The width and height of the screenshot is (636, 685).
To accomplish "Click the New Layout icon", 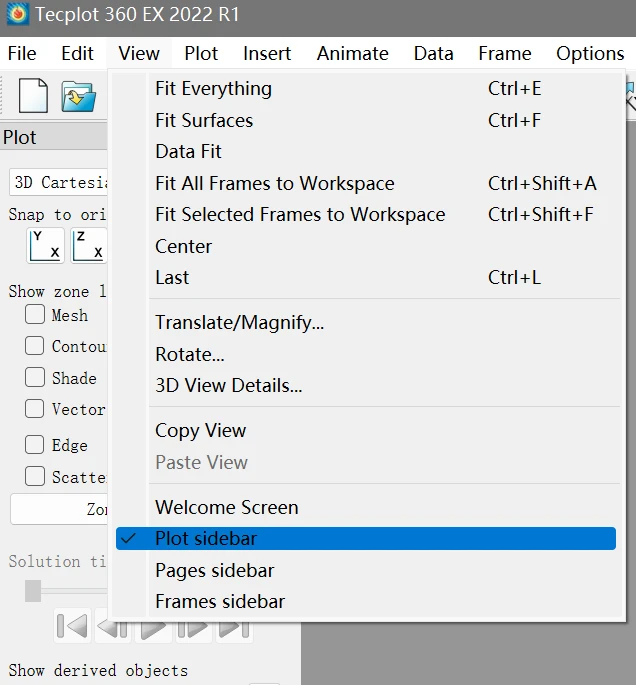I will pos(33,95).
